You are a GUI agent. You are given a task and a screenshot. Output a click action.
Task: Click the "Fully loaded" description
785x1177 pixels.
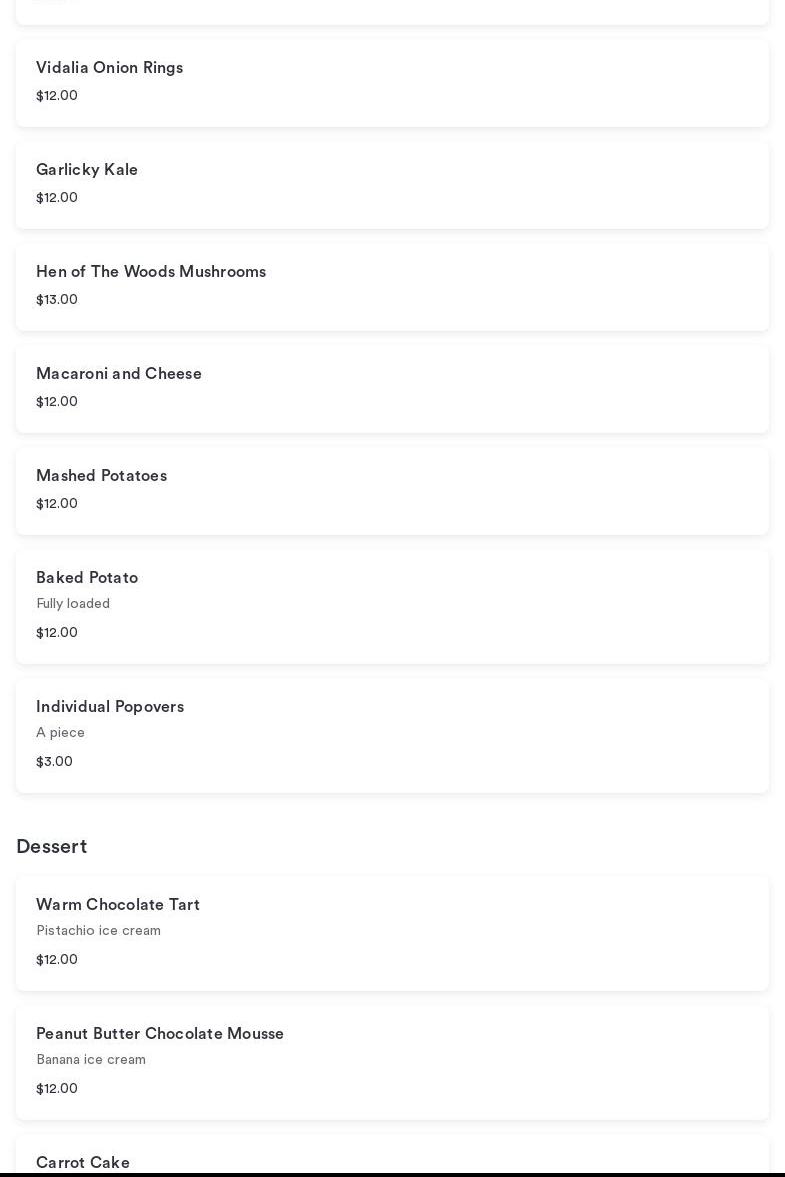pyautogui.click(x=73, y=604)
